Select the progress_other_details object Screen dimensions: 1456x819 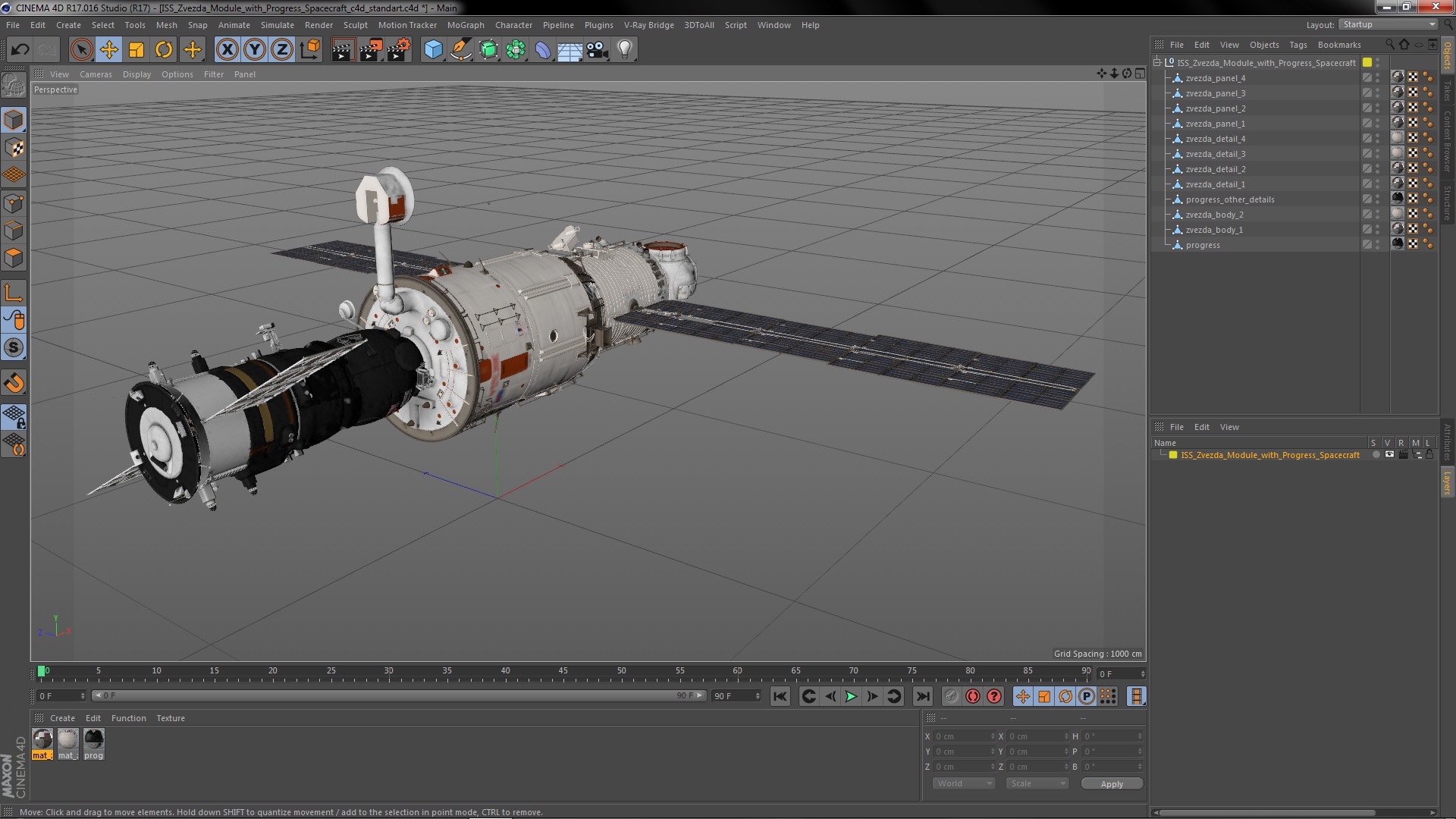point(1229,199)
